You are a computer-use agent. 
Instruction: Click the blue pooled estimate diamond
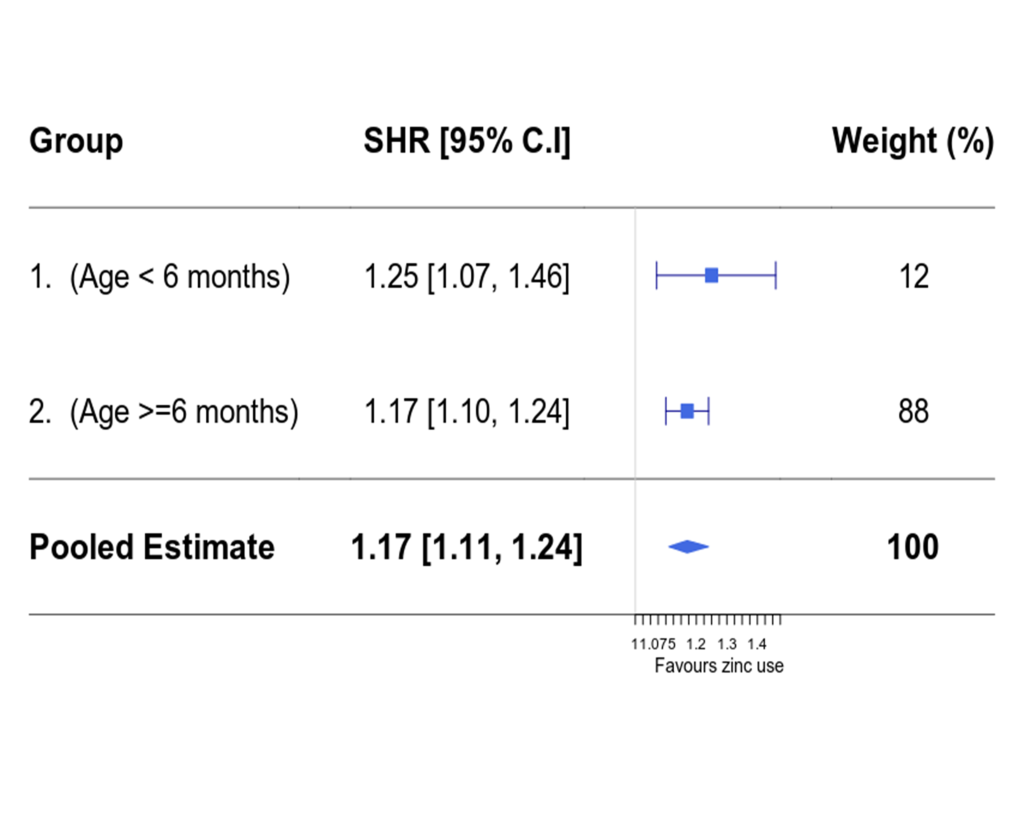pyautogui.click(x=688, y=547)
